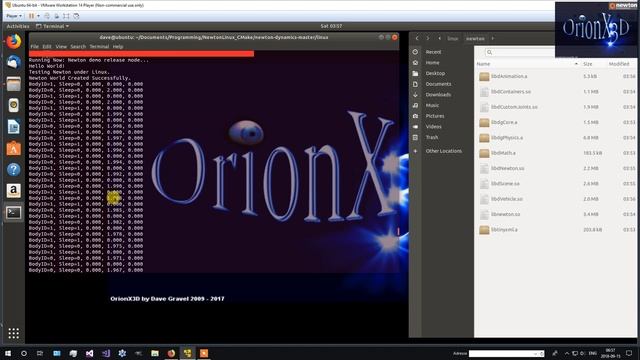Click VMware send Ctrl+Alt+Del icon

point(47,16)
